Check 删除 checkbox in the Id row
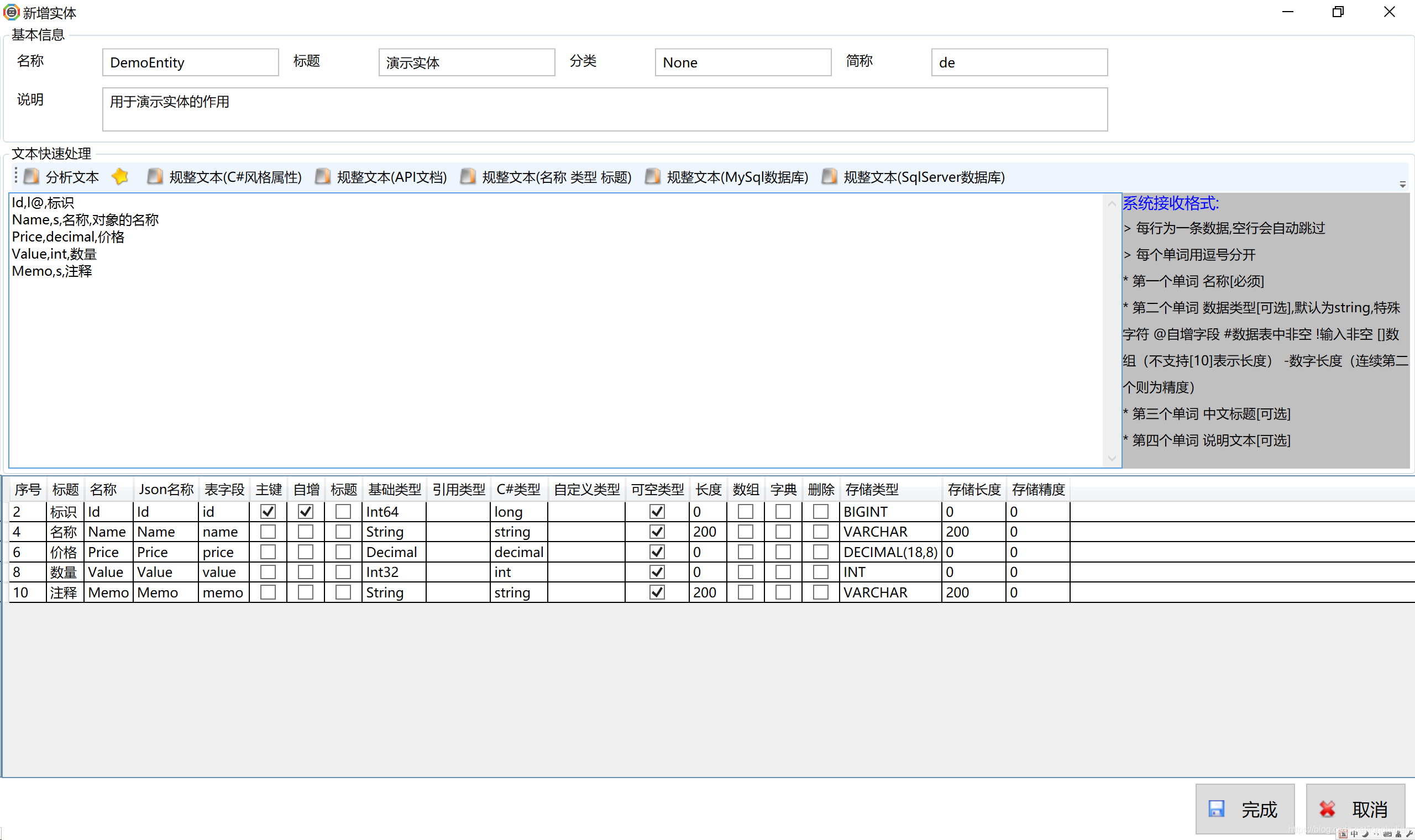The image size is (1415, 840). (x=821, y=512)
